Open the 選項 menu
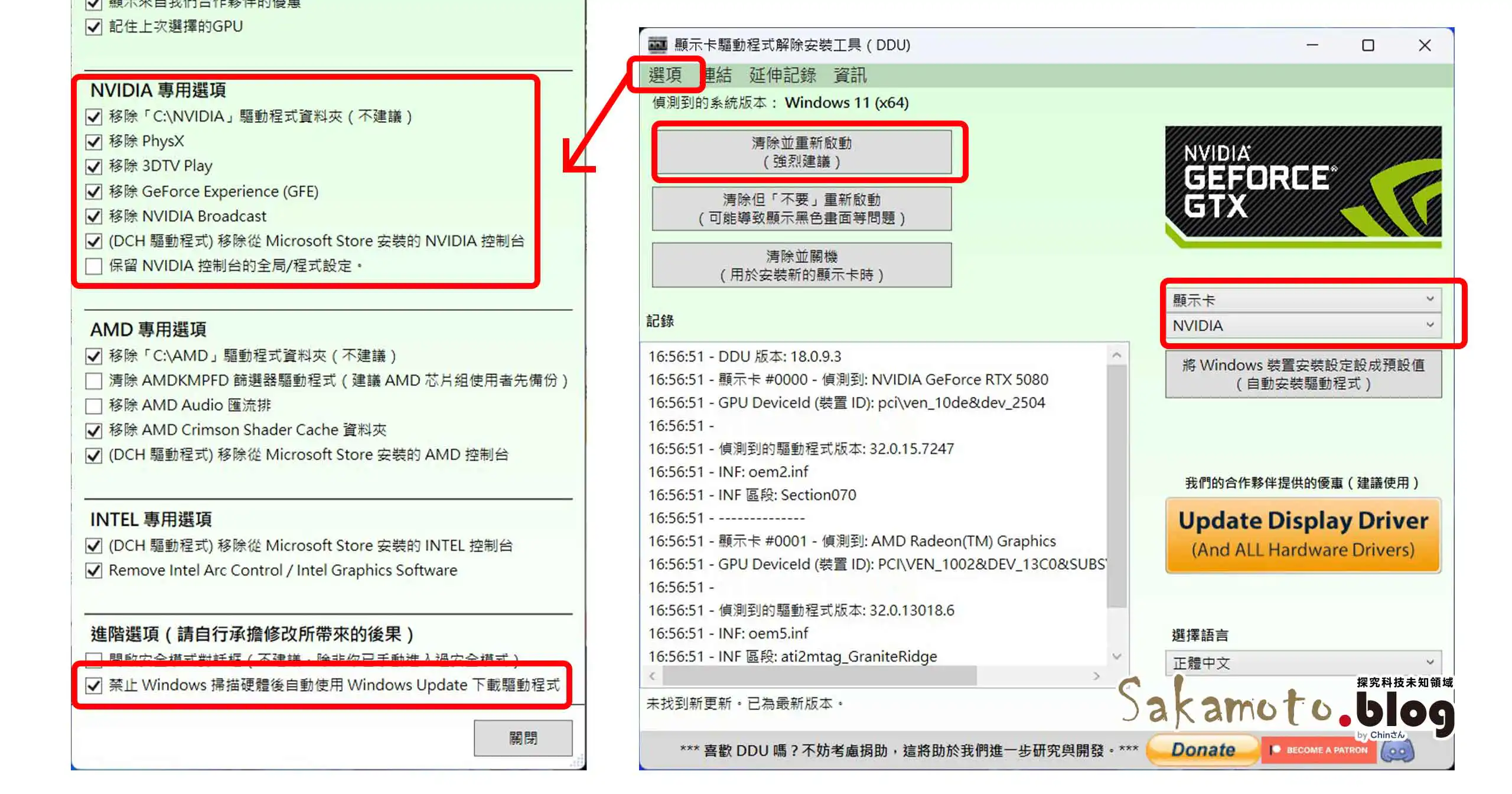This screenshot has height=794, width=1512. click(x=665, y=75)
